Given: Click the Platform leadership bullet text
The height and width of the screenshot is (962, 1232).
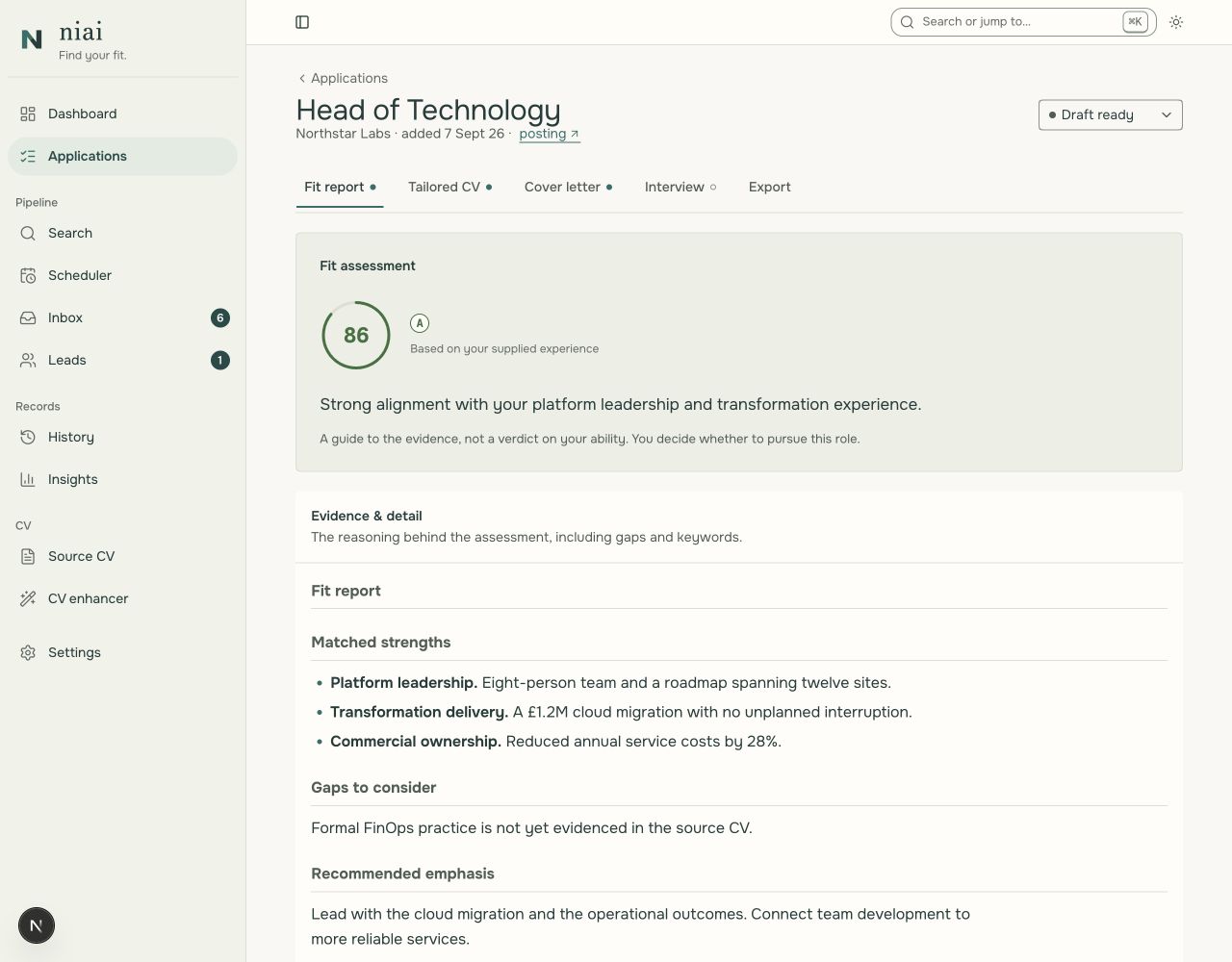Looking at the screenshot, I should pyautogui.click(x=610, y=683).
